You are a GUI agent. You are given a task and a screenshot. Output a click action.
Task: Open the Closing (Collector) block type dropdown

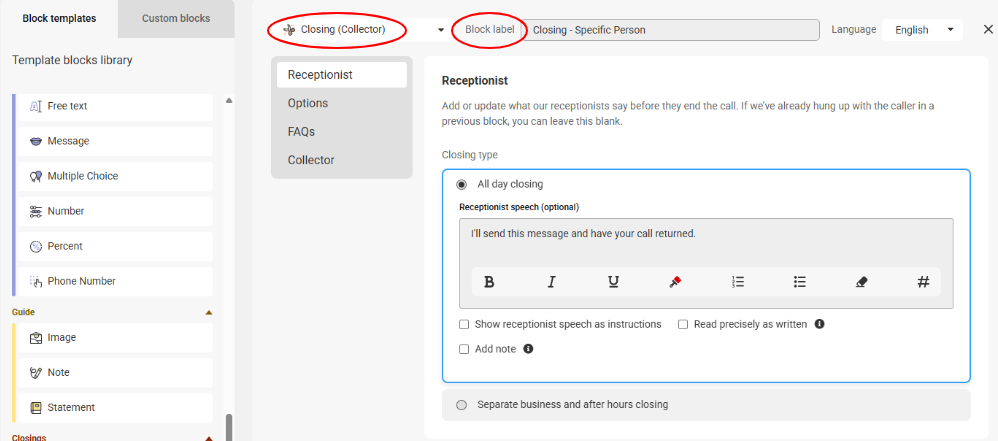[x=363, y=30]
